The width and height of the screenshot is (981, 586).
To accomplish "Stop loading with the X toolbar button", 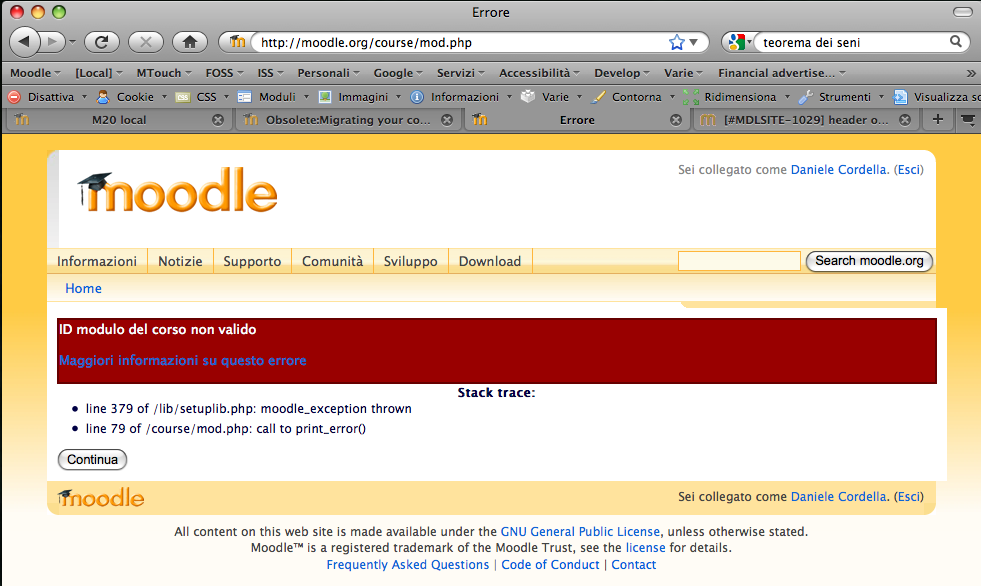I will click(146, 42).
